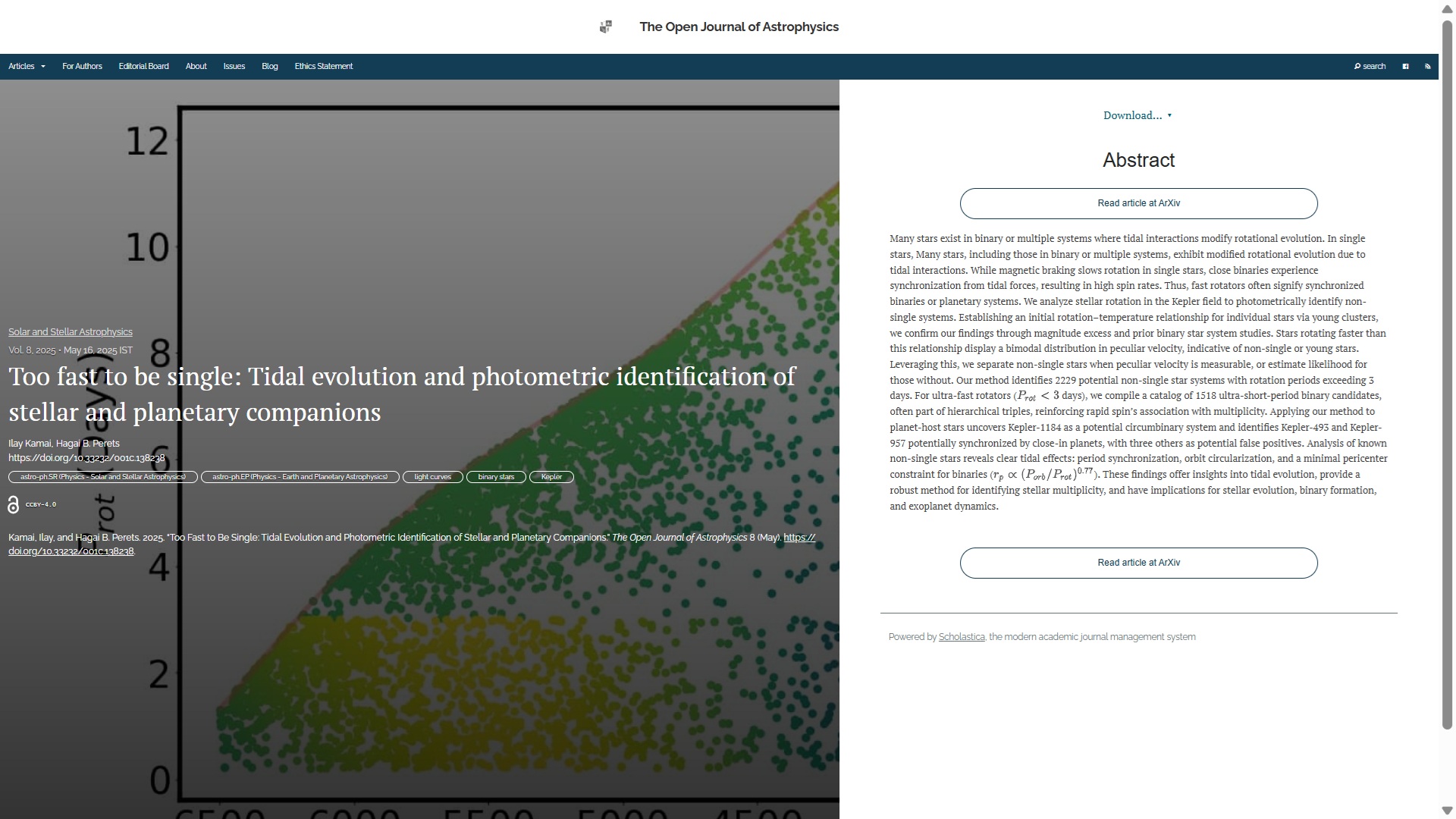Select the Kepler keyword tag

551,478
